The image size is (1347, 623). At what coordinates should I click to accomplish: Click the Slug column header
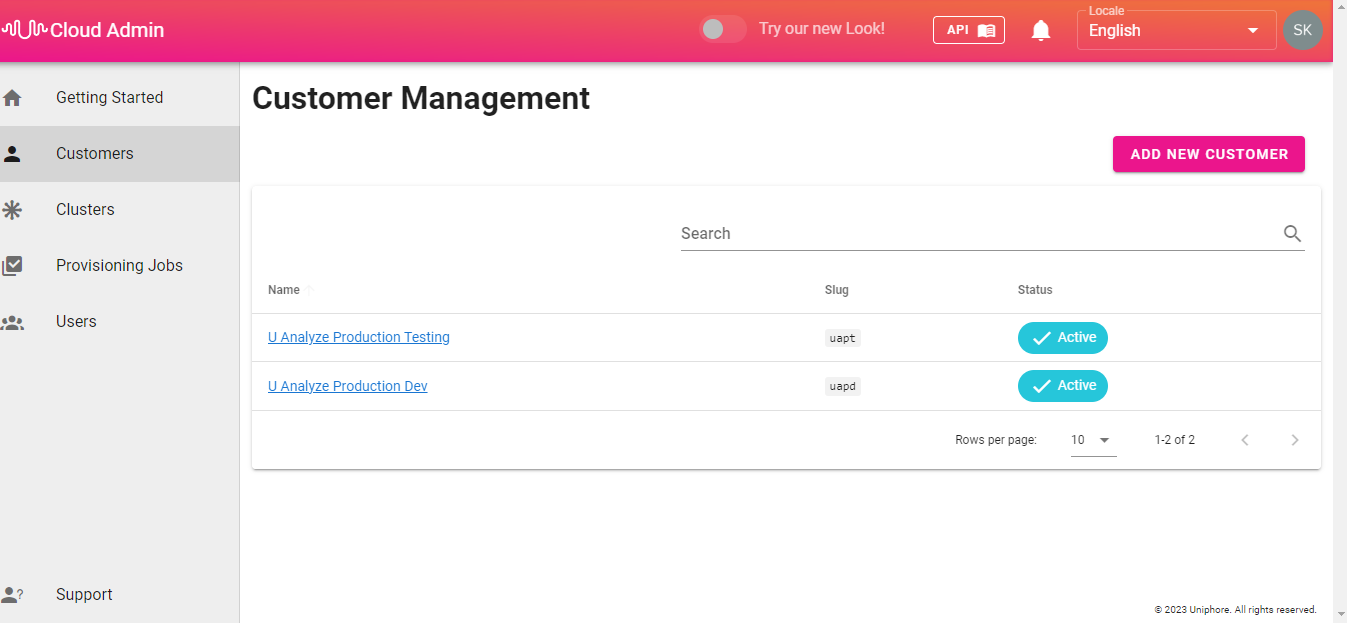837,290
